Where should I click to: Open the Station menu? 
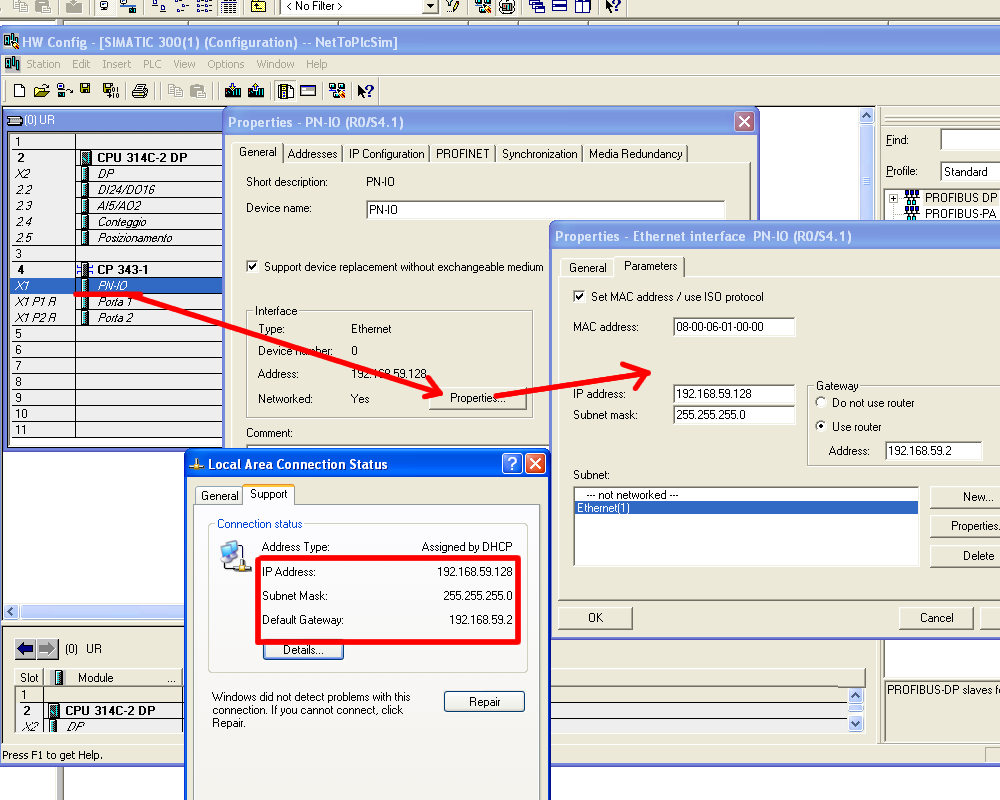coord(43,64)
